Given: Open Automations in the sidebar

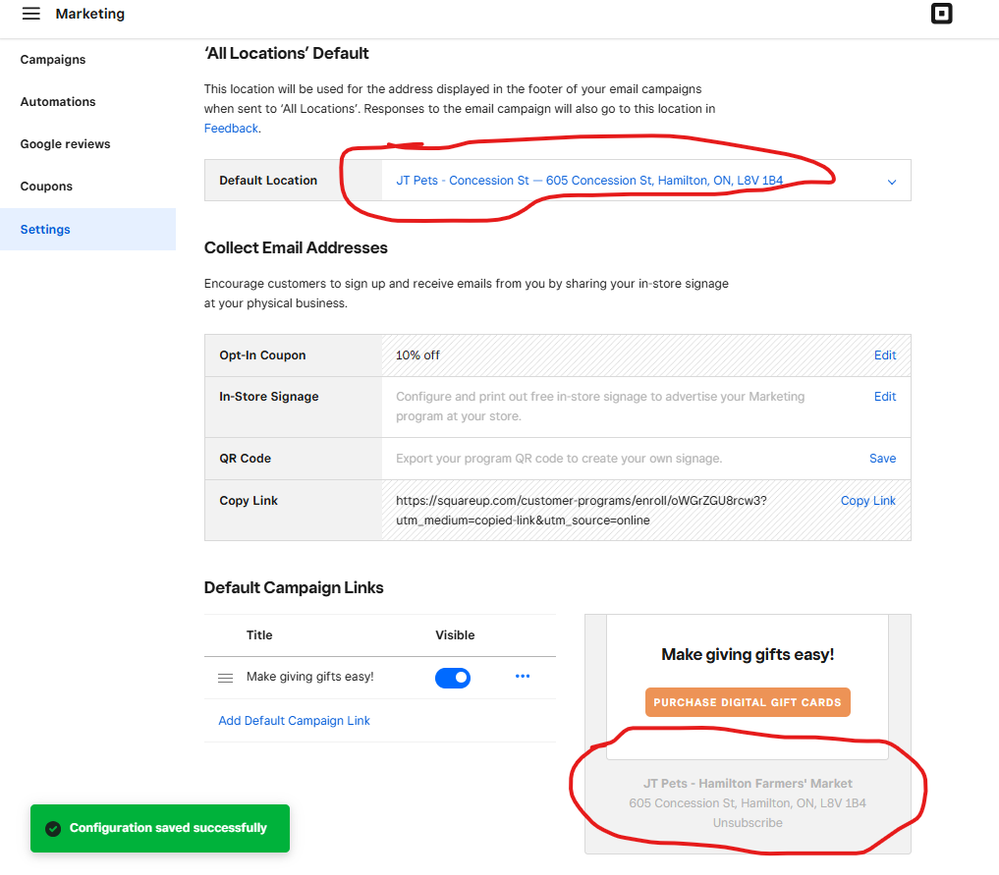Looking at the screenshot, I should click(58, 102).
